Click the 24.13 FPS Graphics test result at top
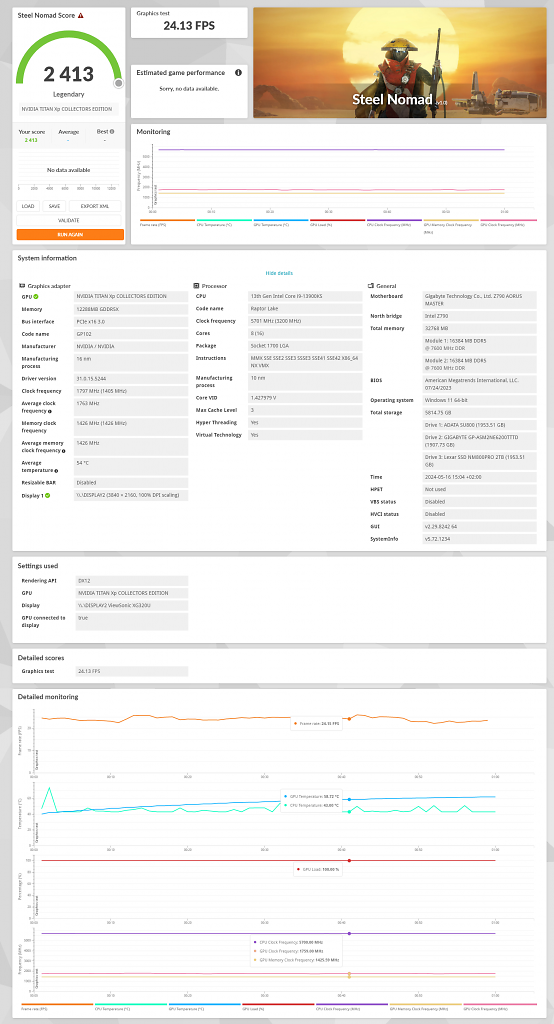Screen dimensions: 554x1024 189,26
